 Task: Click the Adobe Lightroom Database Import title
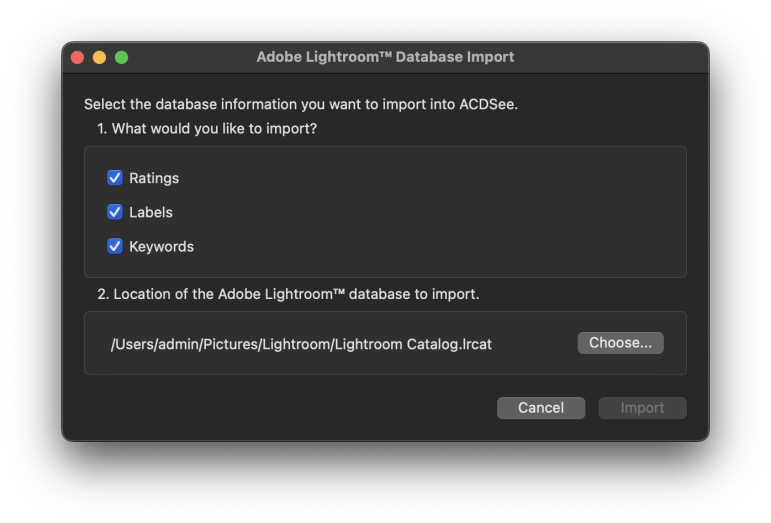click(x=385, y=57)
